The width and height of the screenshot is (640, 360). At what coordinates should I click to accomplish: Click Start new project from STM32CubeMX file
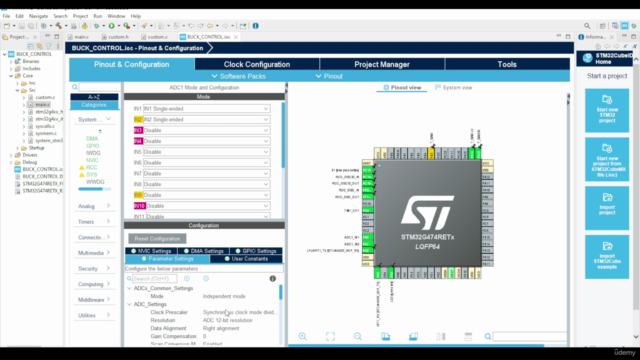607,159
